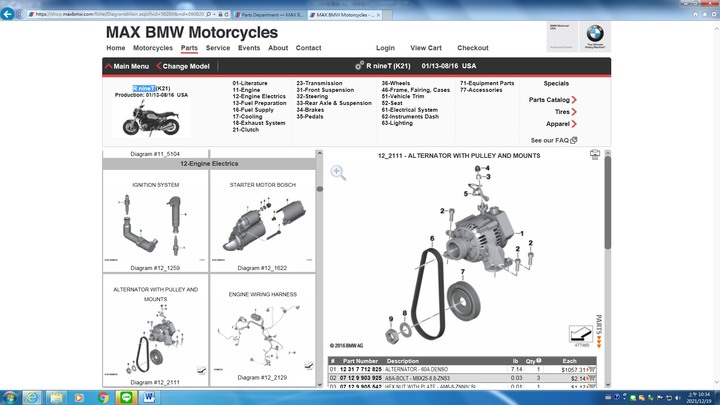The width and height of the screenshot is (720, 405).
Task: Click the BMW roundel logo
Action: pos(595,34)
